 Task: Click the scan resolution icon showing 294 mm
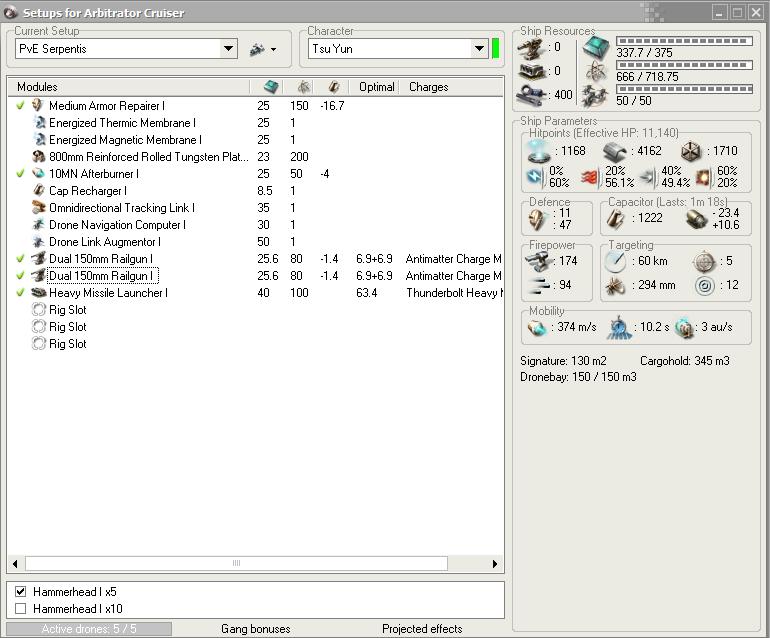click(x=615, y=285)
